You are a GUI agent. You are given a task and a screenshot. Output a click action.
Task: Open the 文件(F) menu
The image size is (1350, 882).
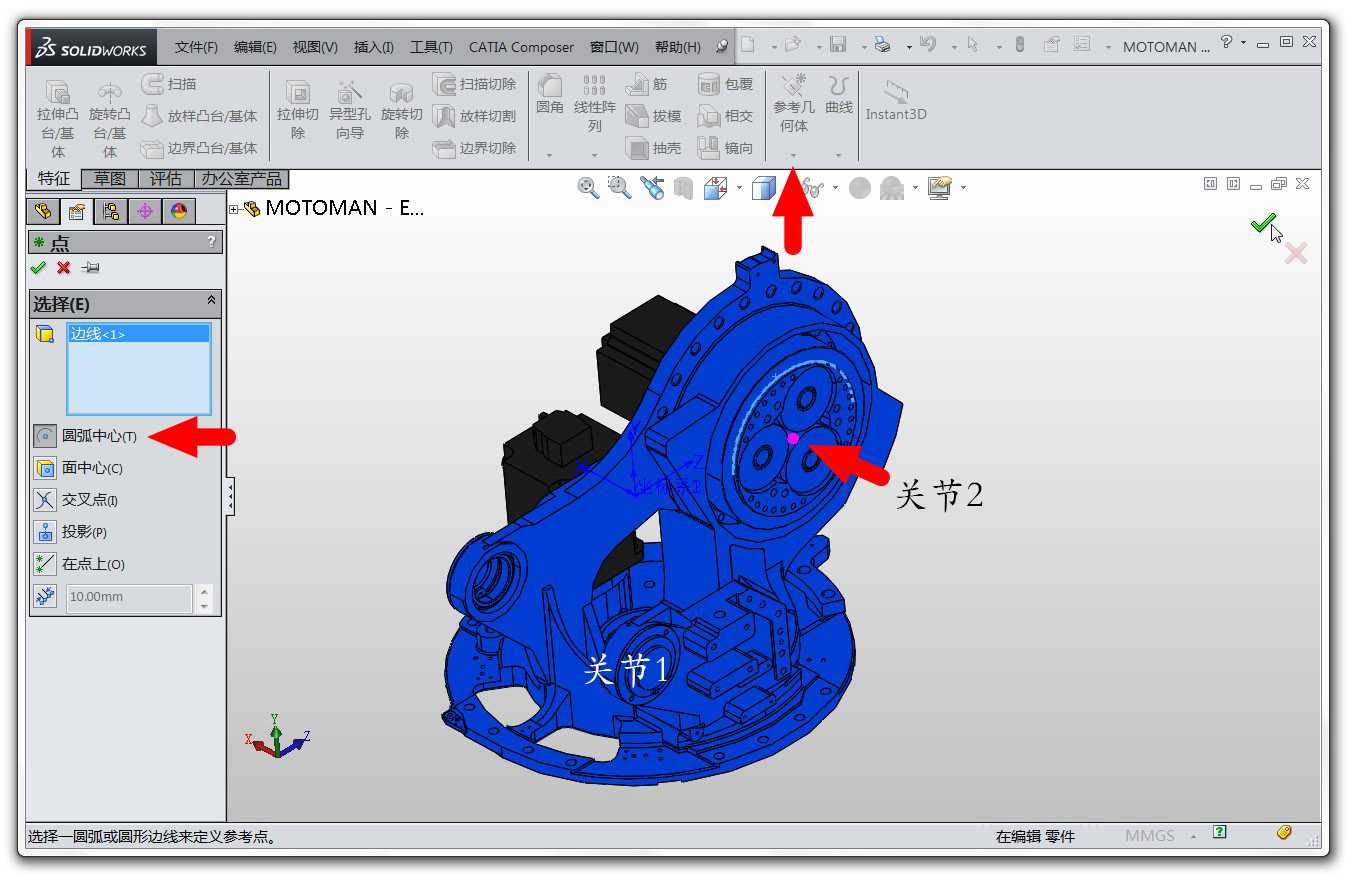coord(196,47)
